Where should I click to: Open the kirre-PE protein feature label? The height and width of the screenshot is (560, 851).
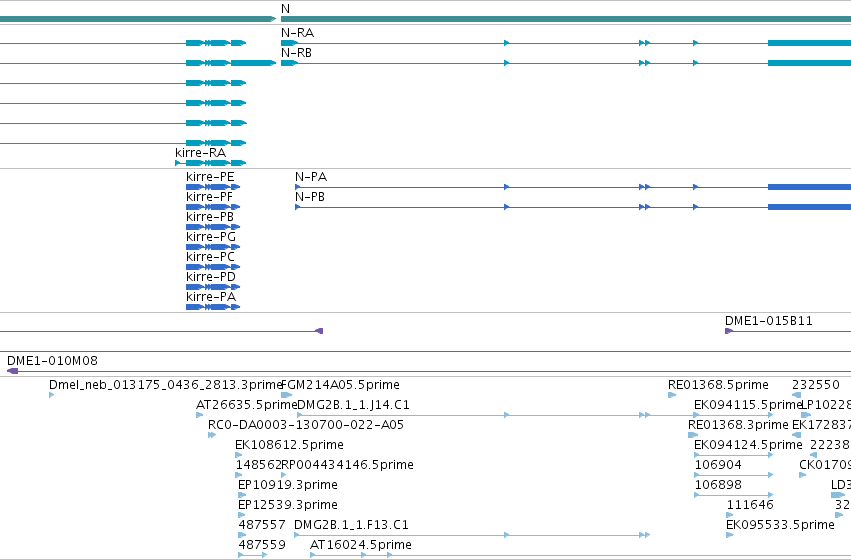(210, 177)
